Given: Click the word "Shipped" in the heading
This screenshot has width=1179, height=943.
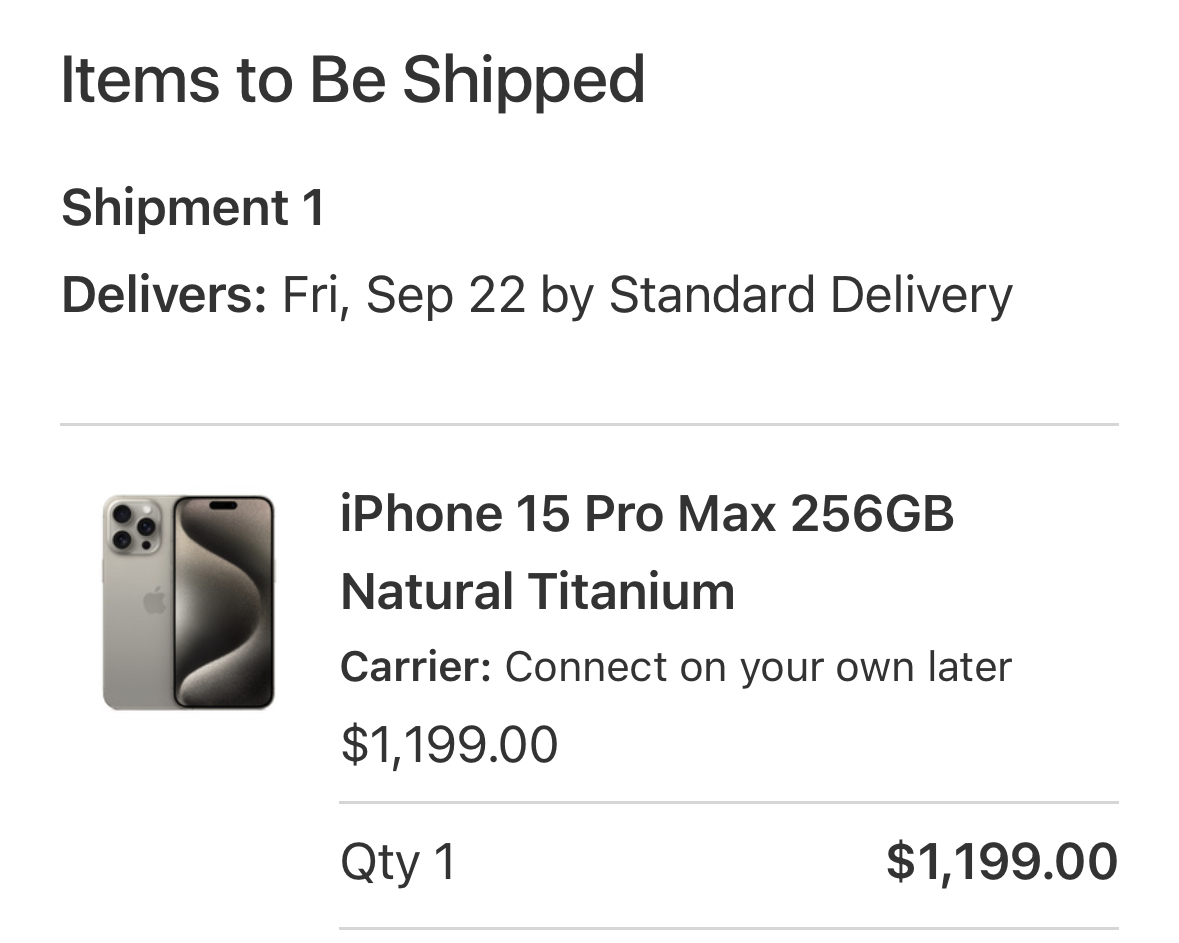Looking at the screenshot, I should (523, 81).
